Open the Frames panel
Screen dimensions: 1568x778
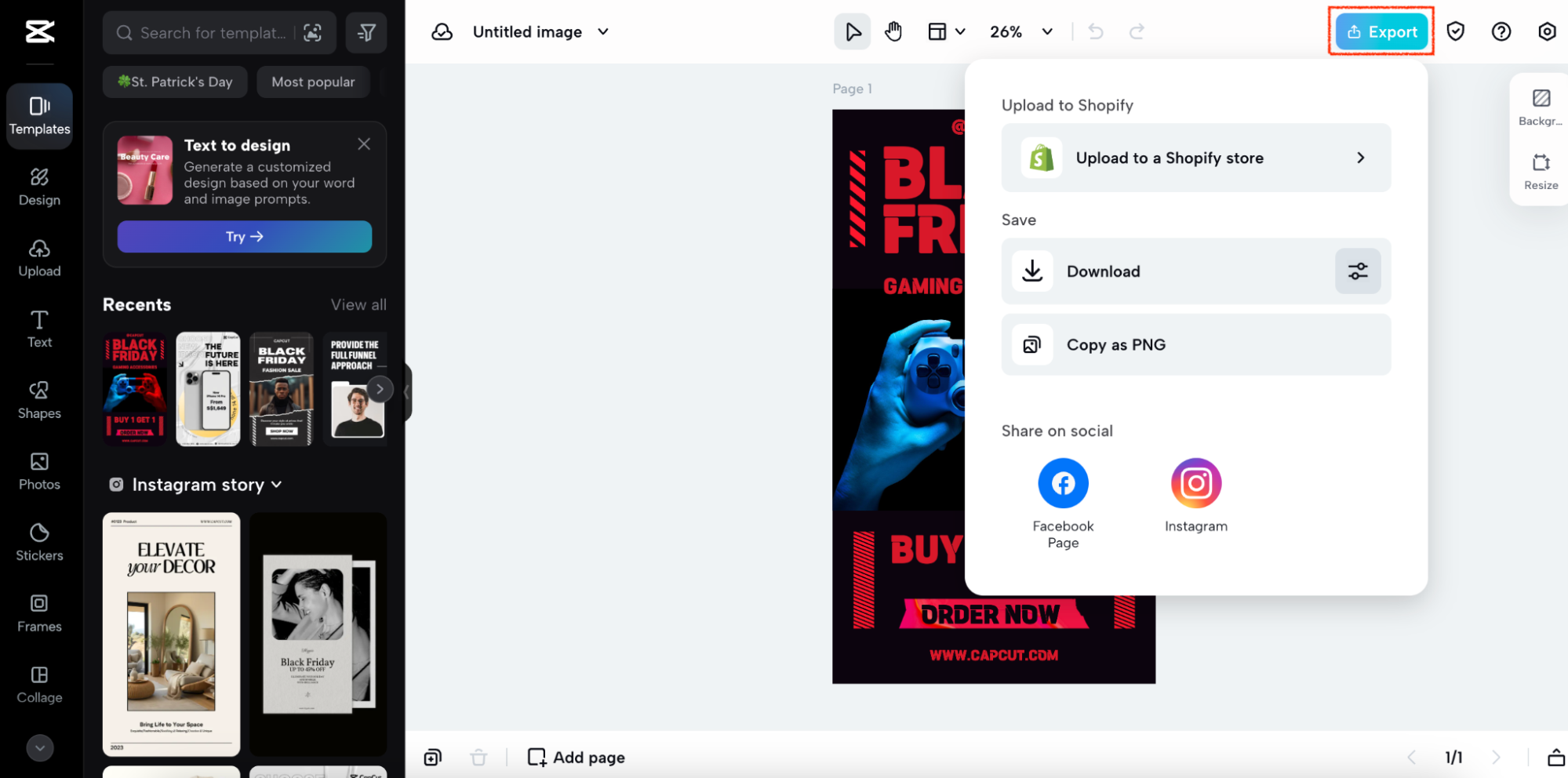click(40, 614)
